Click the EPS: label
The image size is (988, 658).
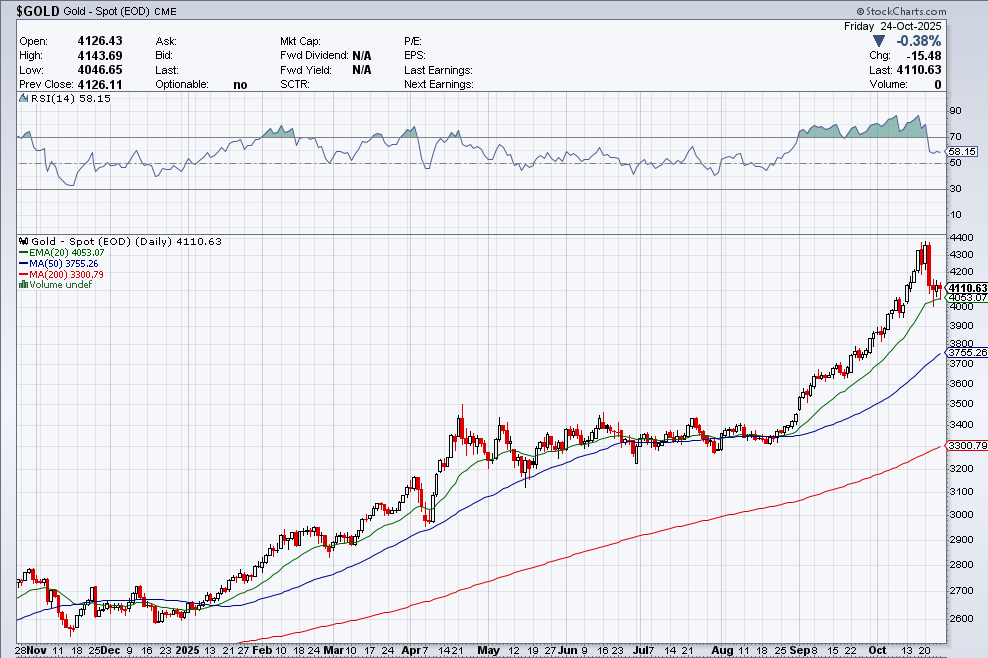[x=415, y=55]
